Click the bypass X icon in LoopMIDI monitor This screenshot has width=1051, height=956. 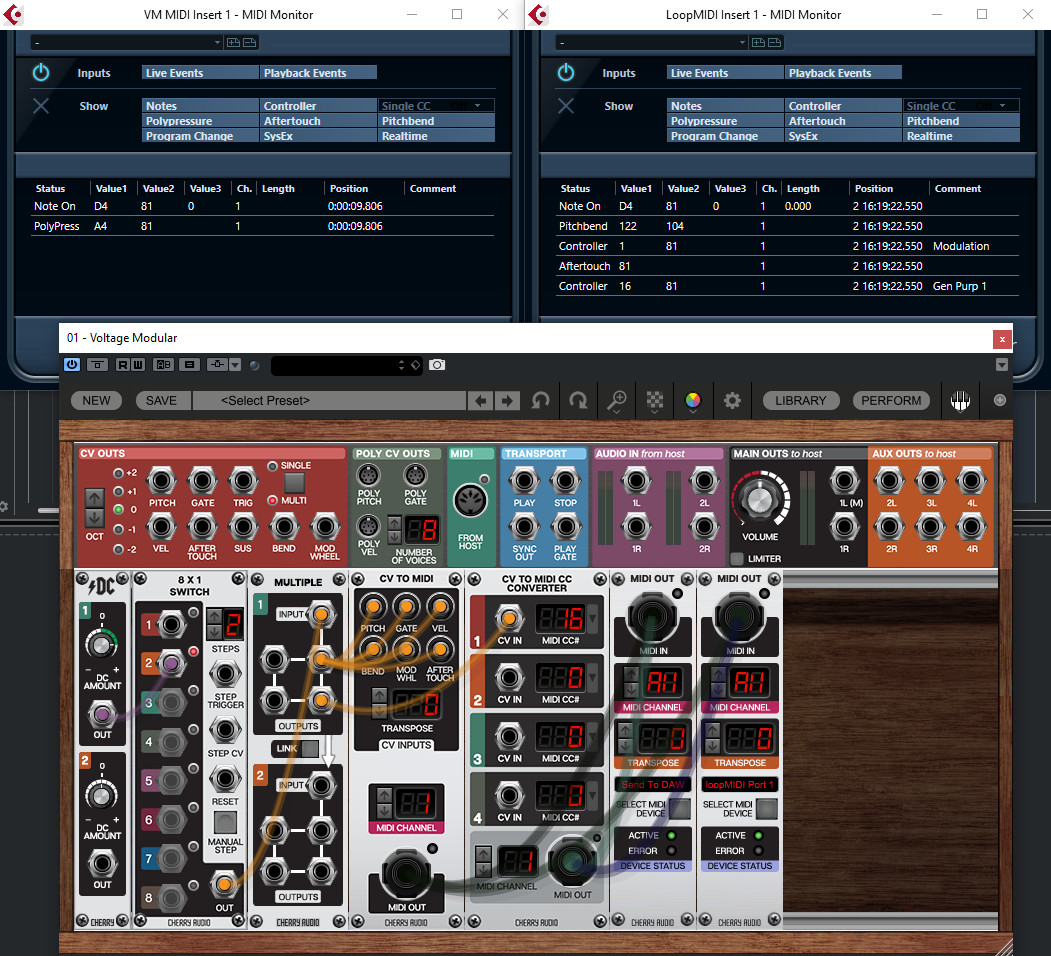click(566, 106)
